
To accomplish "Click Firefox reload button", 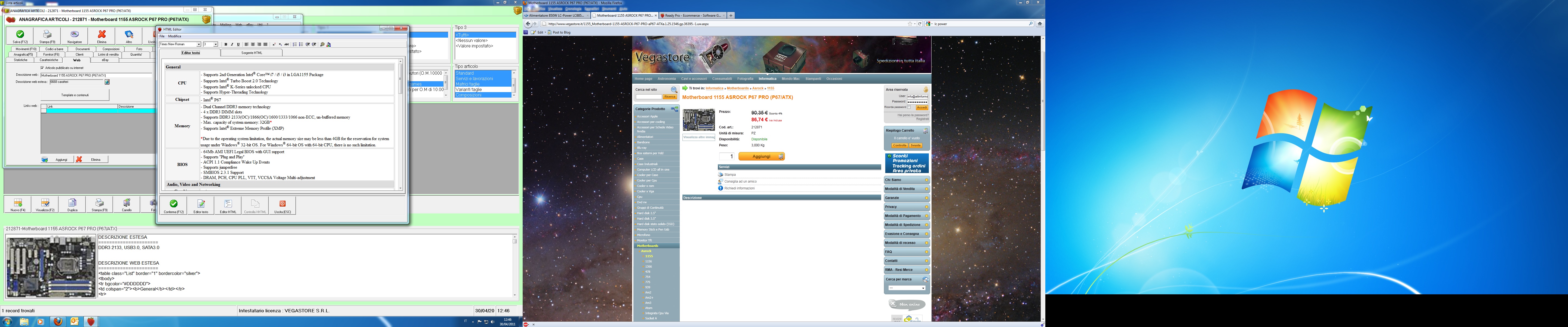I will (x=920, y=24).
